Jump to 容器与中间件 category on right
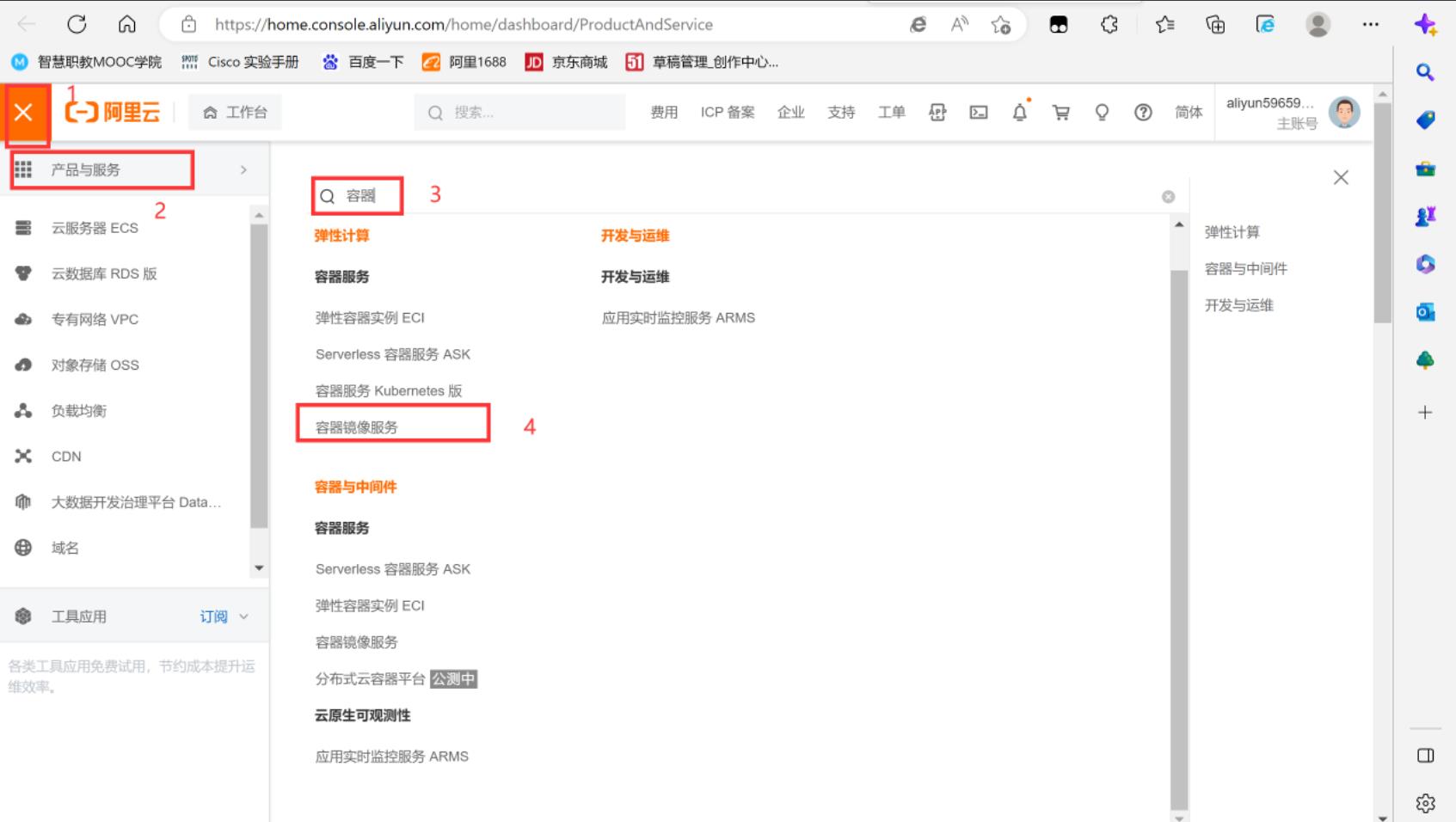 [x=1245, y=269]
